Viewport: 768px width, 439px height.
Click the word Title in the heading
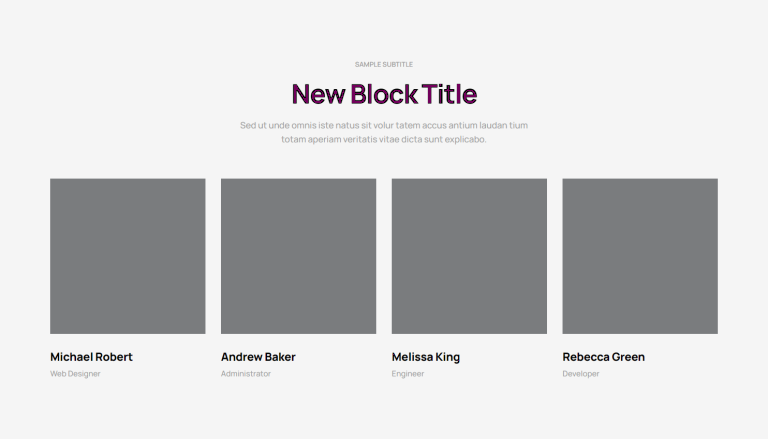(449, 94)
